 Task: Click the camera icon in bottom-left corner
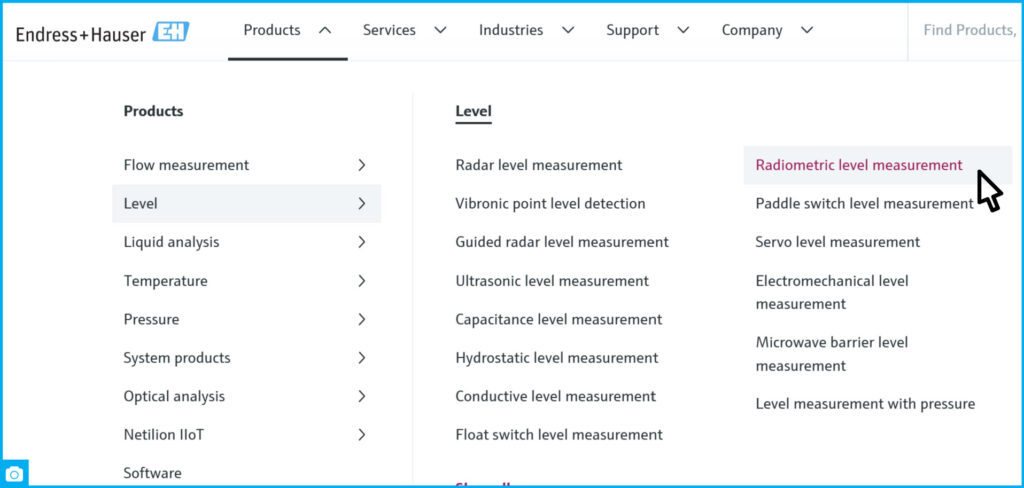click(x=15, y=474)
